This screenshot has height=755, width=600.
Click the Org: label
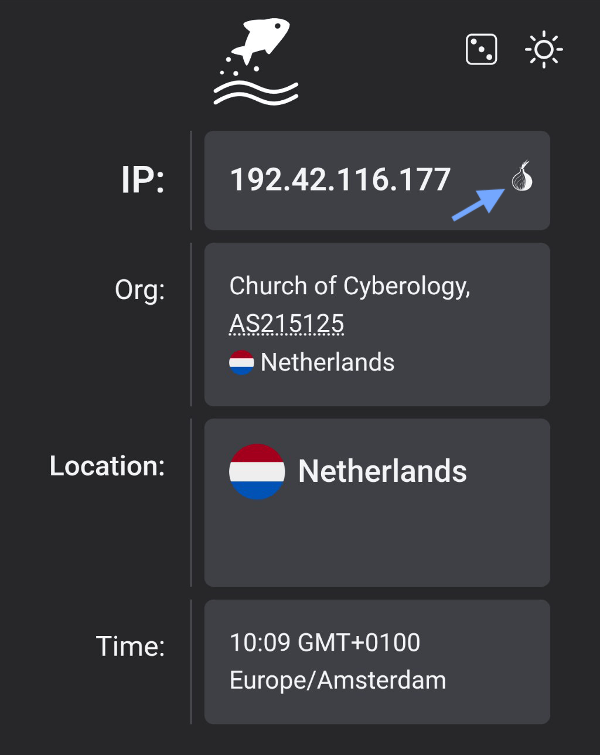point(139,290)
